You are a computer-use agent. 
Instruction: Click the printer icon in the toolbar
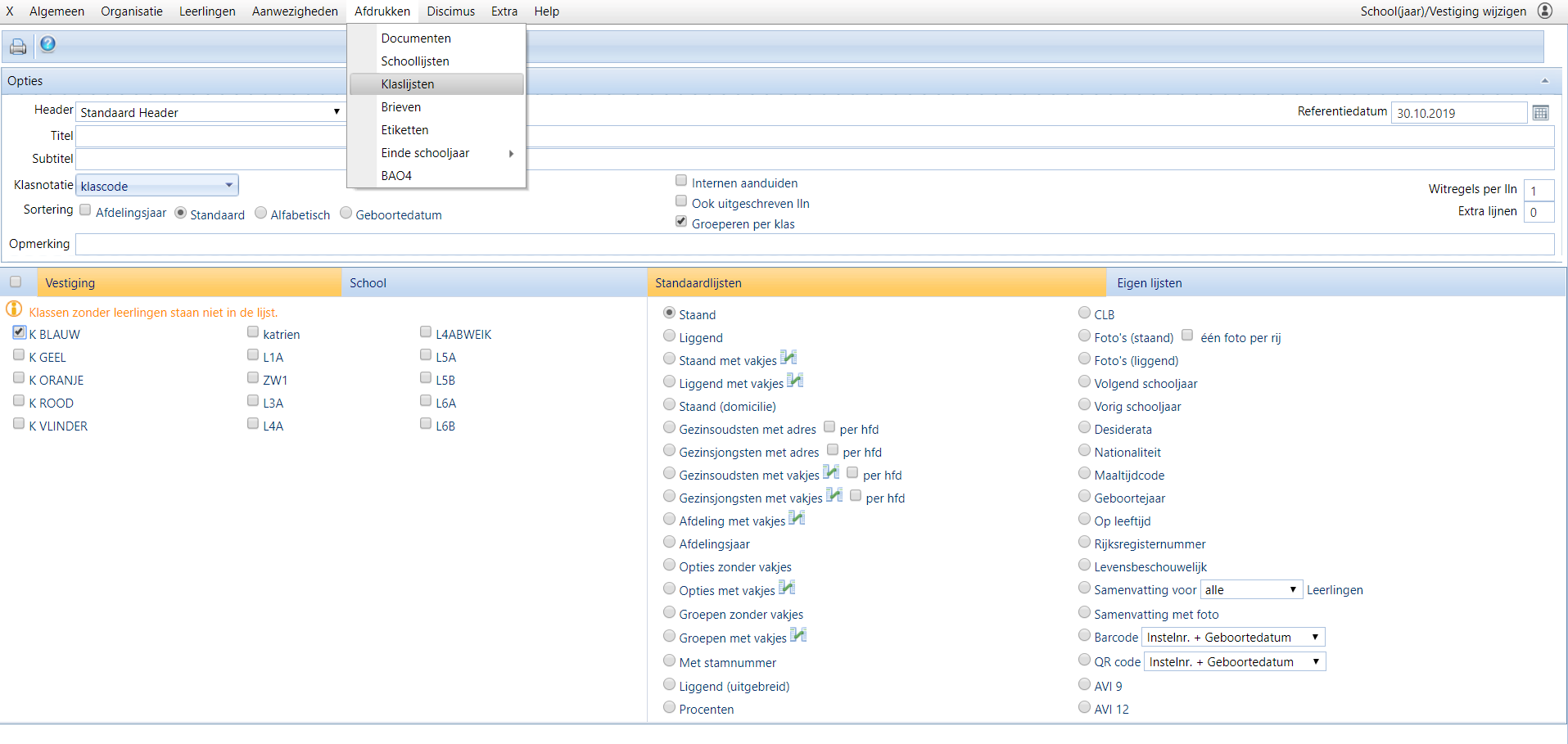click(x=18, y=47)
